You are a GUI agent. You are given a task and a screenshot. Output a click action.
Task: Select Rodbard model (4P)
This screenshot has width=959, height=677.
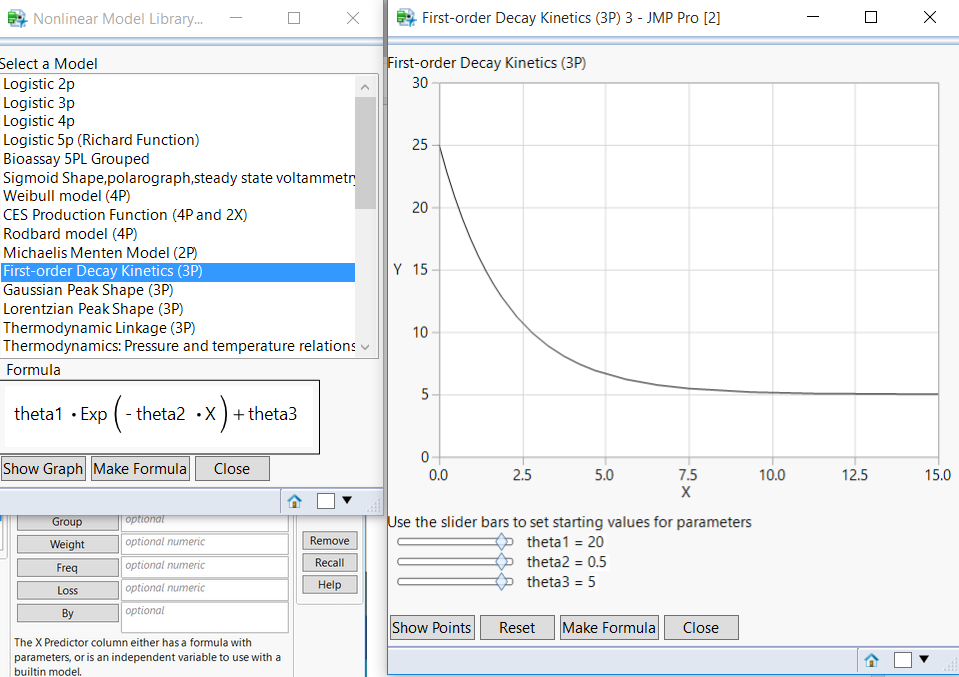177,234
